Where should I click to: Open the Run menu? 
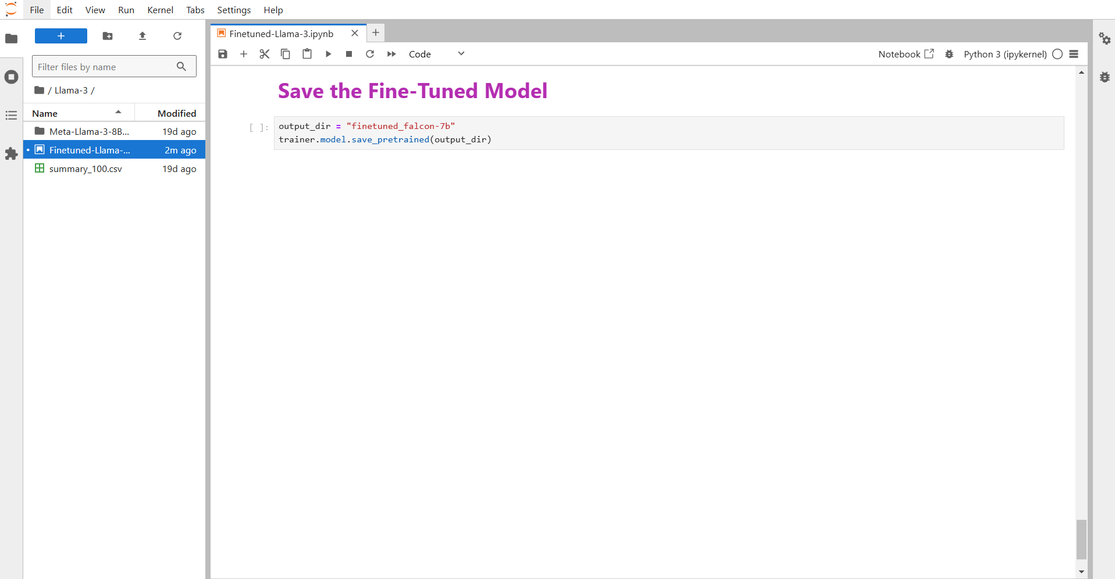[x=126, y=10]
